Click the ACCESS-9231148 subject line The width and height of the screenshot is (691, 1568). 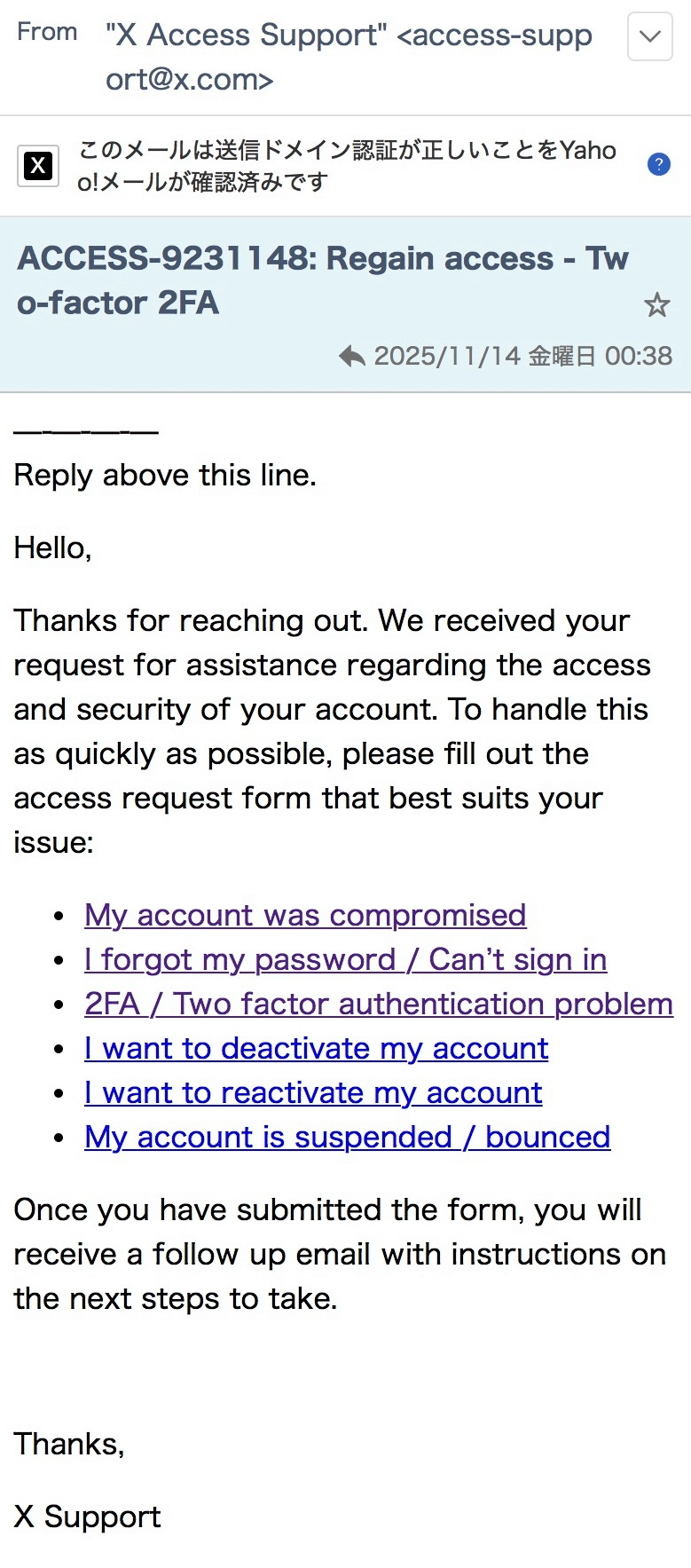pos(323,280)
